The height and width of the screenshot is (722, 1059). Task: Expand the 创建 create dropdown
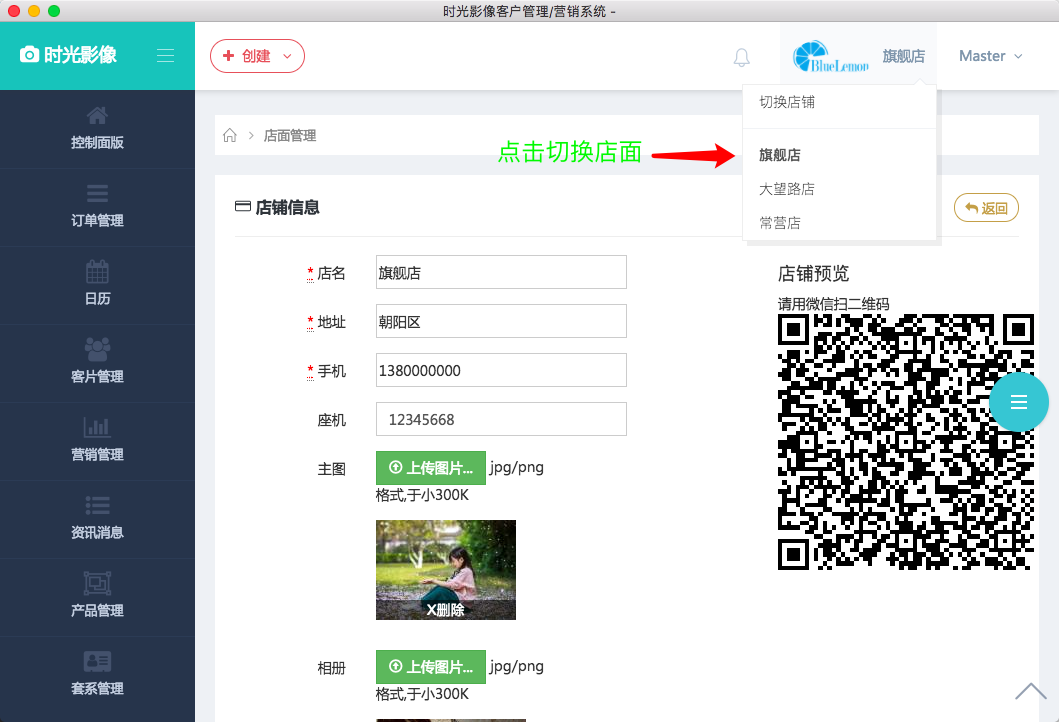(257, 56)
